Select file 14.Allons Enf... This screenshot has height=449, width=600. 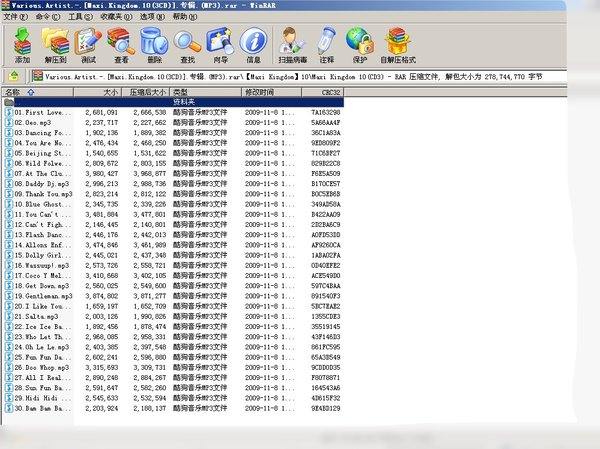point(173,245)
